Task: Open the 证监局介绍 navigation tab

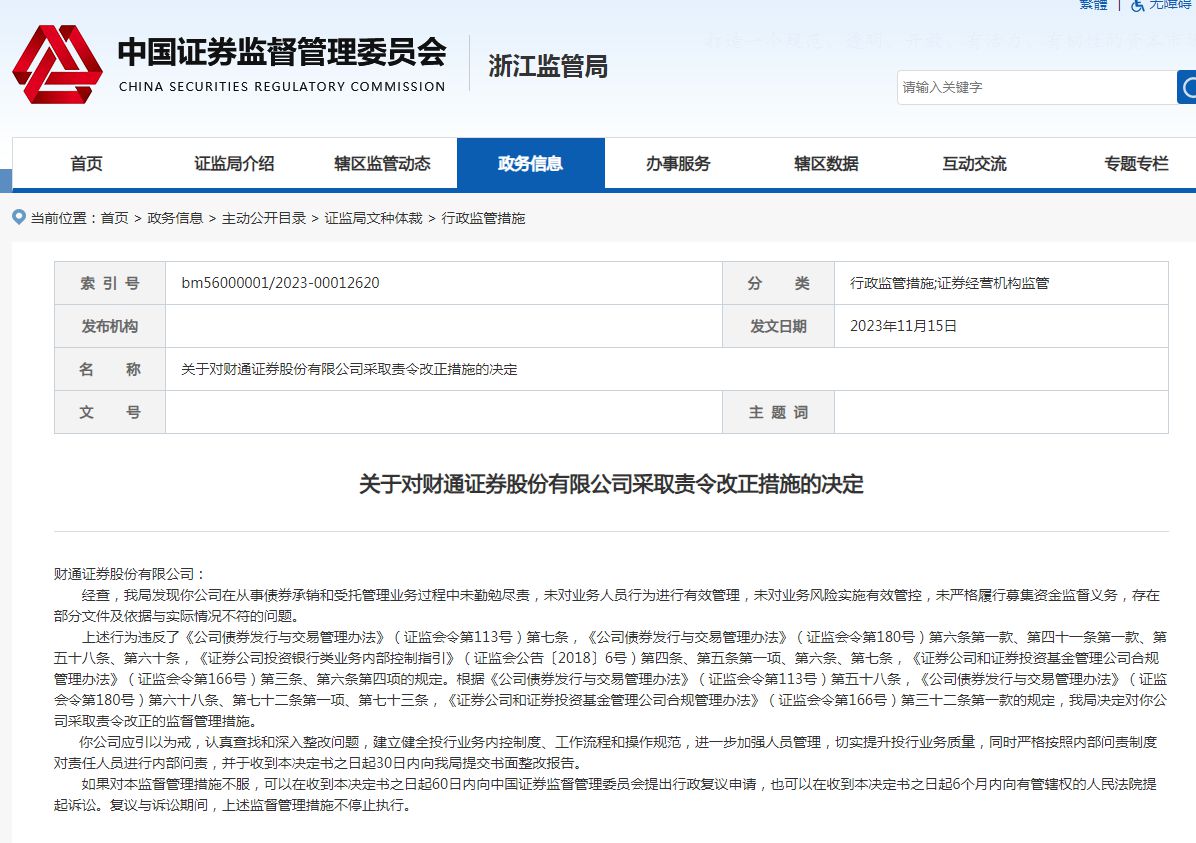Action: click(x=234, y=163)
